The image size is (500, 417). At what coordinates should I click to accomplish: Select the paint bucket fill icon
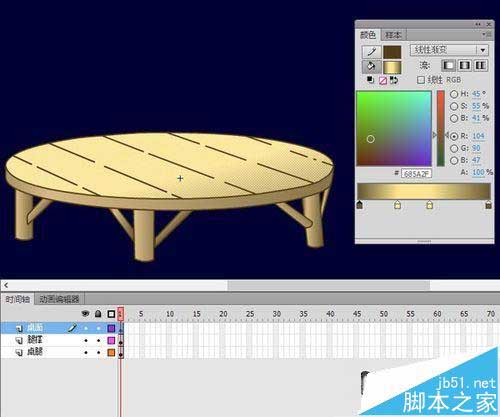coord(371,67)
